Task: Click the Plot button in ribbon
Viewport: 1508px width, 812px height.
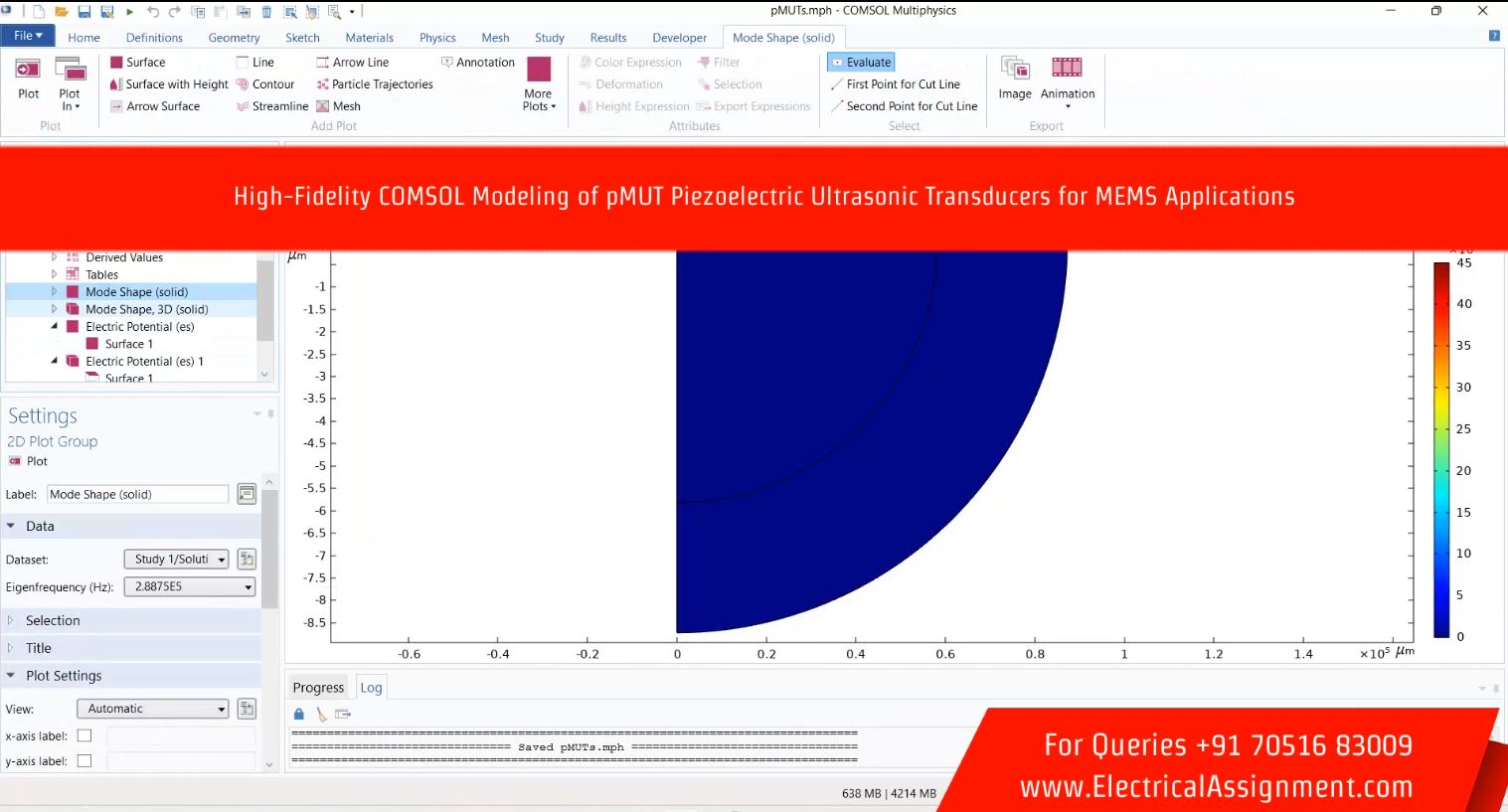Action: (x=29, y=78)
